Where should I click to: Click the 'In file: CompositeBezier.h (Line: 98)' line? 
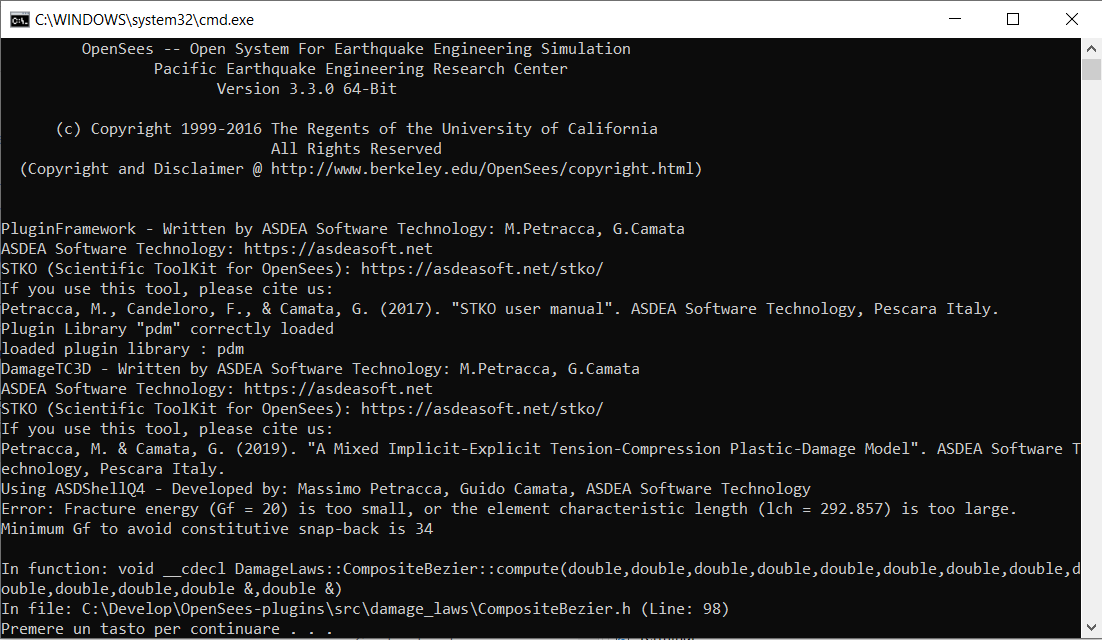tap(365, 608)
